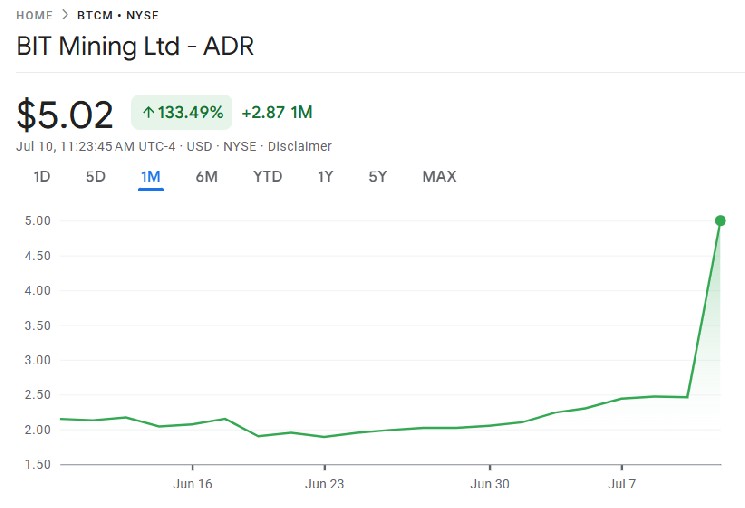This screenshot has height=508, width=745.
Task: Show the 1Y chart range
Action: point(325,177)
